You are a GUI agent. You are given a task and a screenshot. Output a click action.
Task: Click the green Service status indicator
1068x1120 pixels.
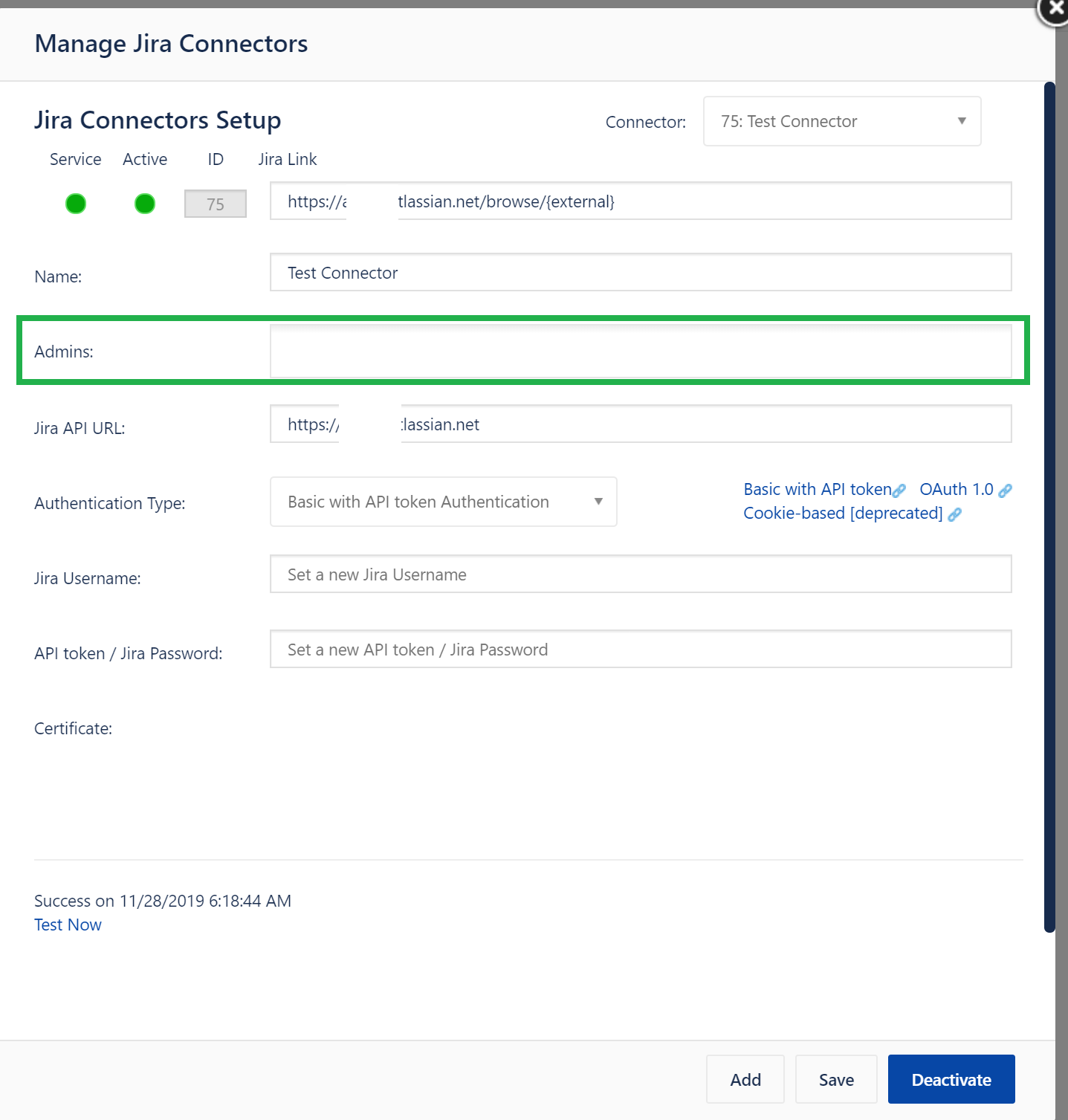pos(76,204)
